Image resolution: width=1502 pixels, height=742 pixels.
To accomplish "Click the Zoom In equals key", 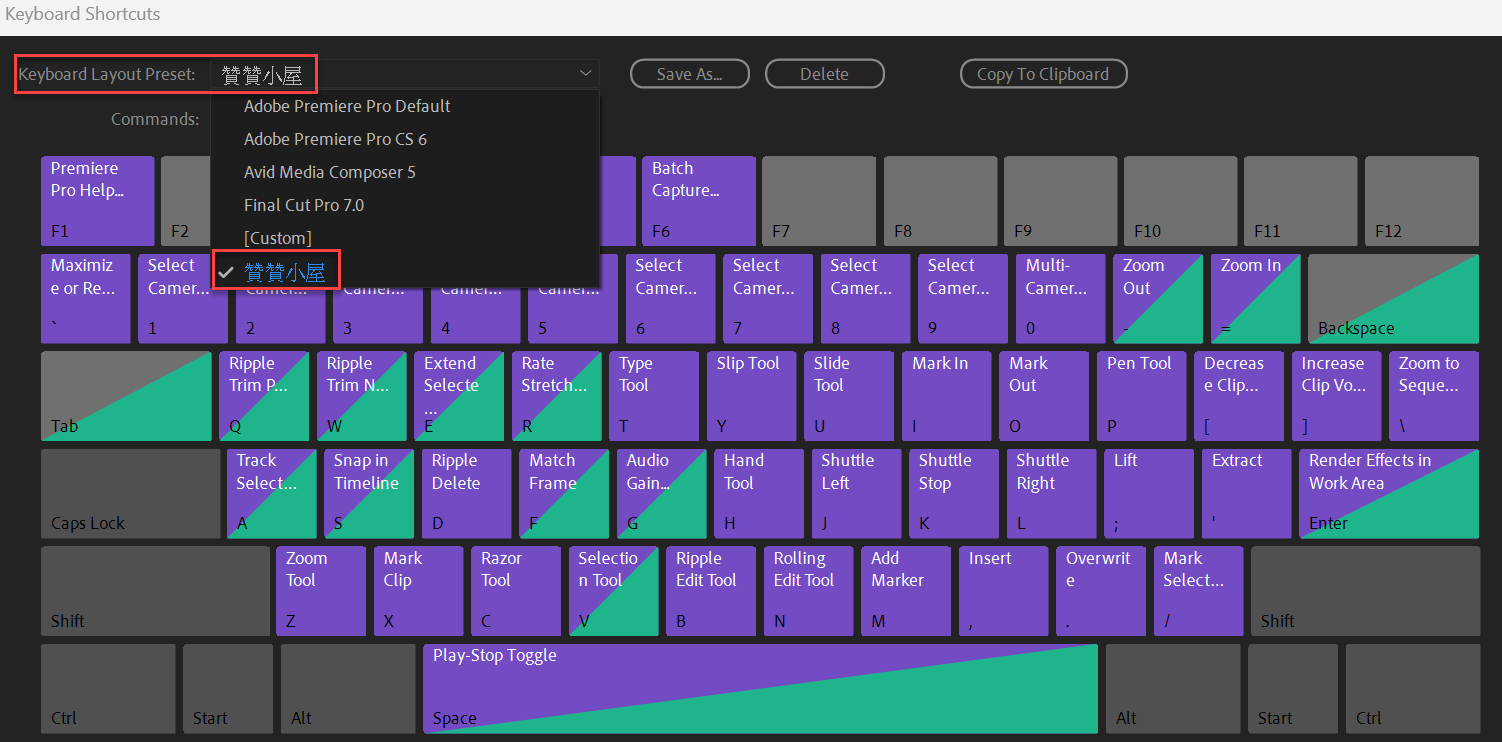I will pyautogui.click(x=1256, y=298).
